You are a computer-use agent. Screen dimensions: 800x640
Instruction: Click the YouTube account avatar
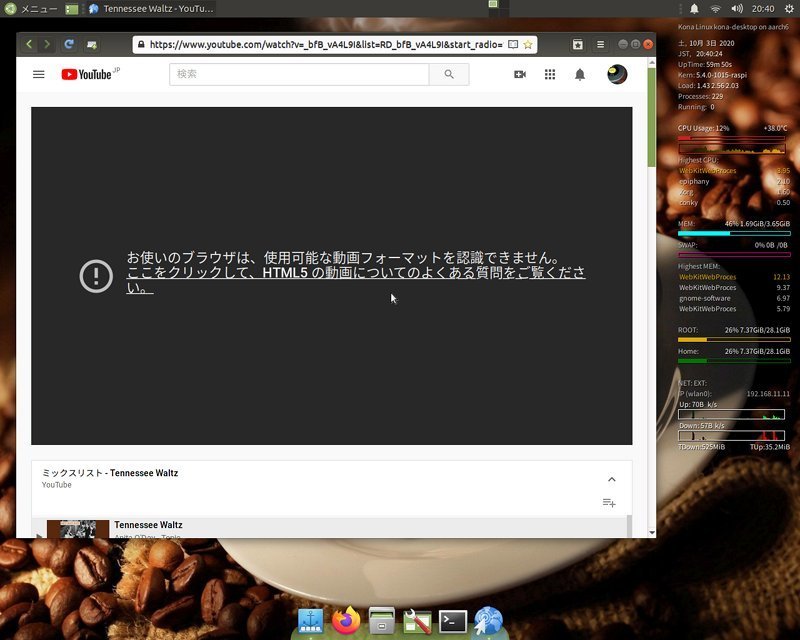pos(616,74)
